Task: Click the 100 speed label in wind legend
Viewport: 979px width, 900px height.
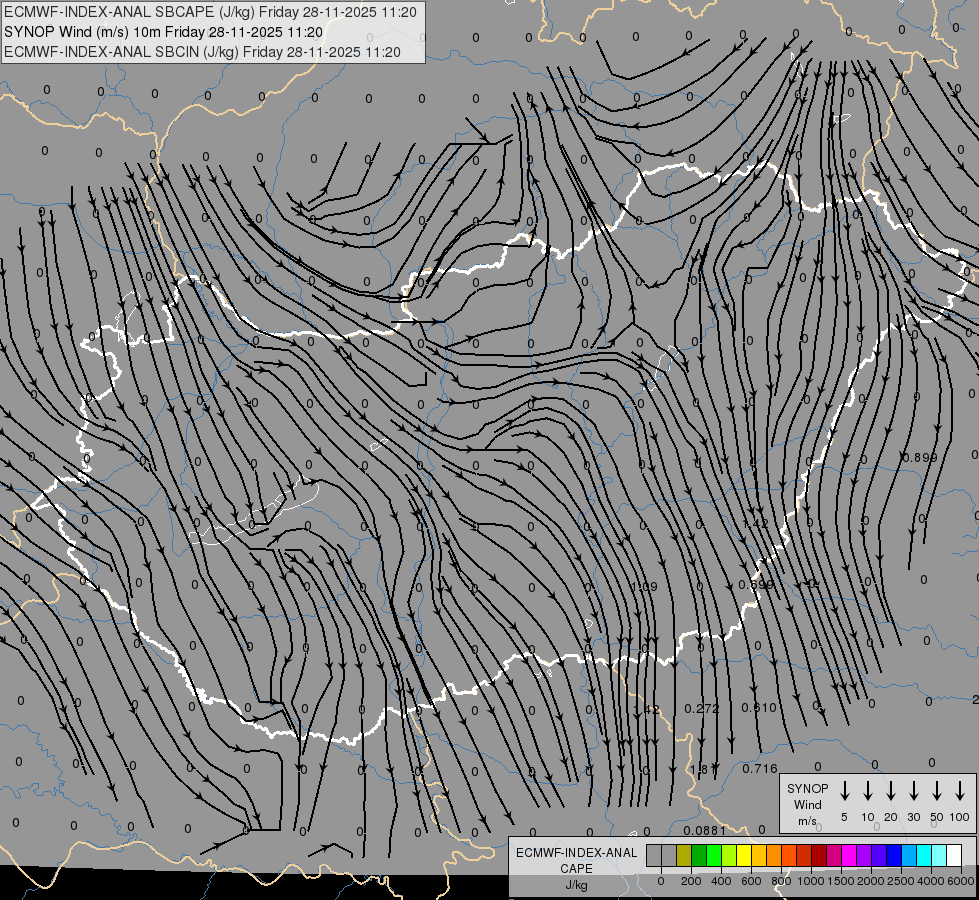Action: pos(960,817)
